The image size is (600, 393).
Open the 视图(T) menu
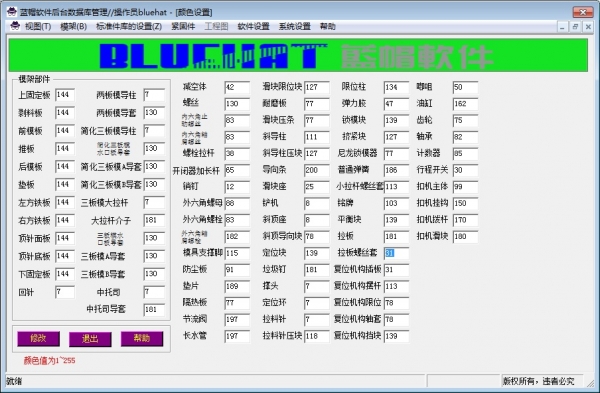point(38,26)
